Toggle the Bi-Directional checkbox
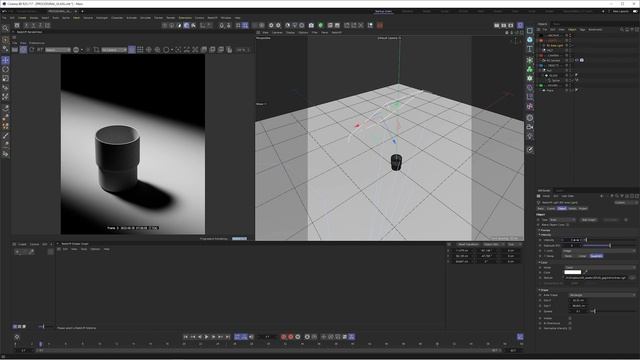Image resolution: width=640 pixels, height=360 pixels. 570,323
